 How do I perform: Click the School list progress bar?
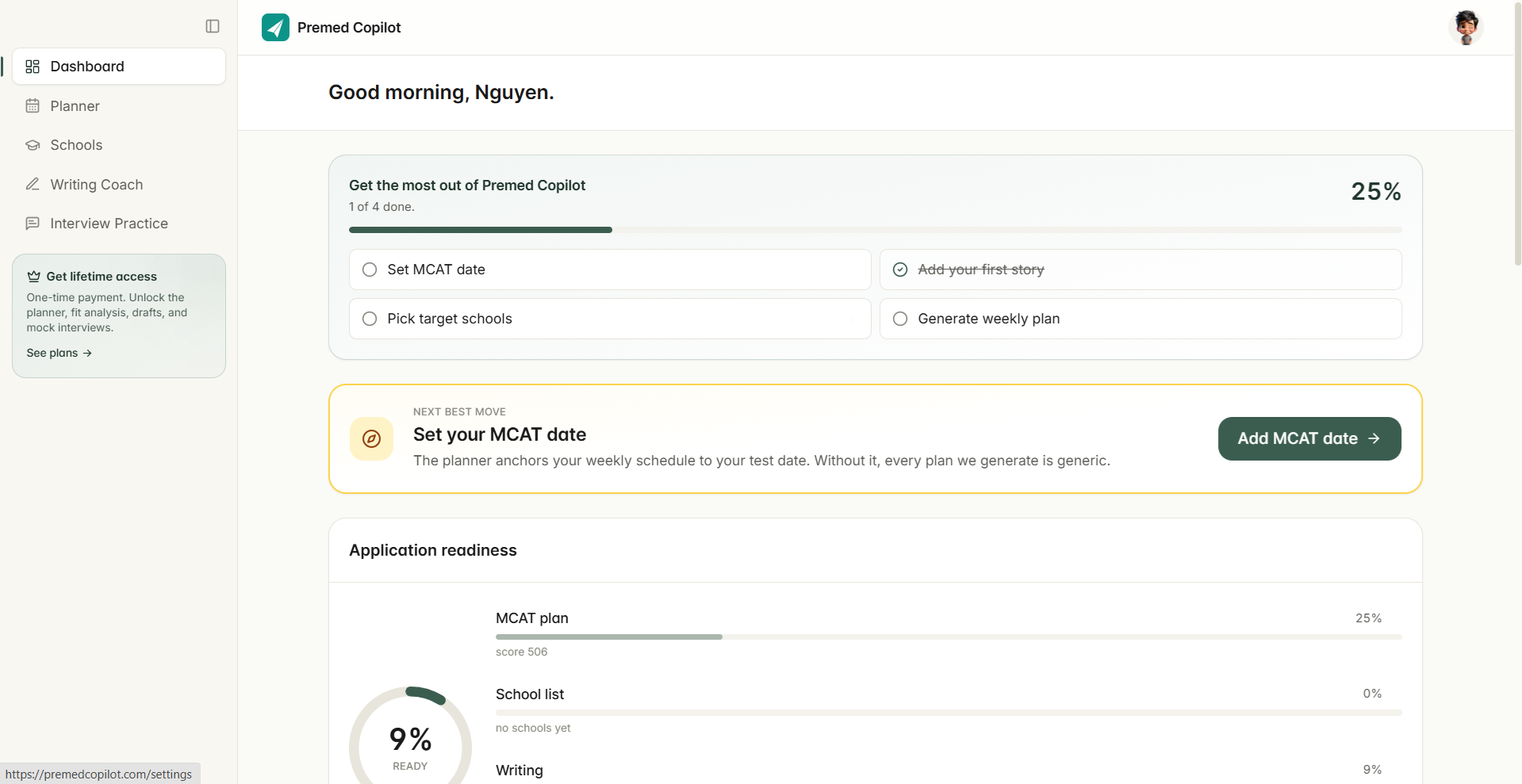click(949, 713)
